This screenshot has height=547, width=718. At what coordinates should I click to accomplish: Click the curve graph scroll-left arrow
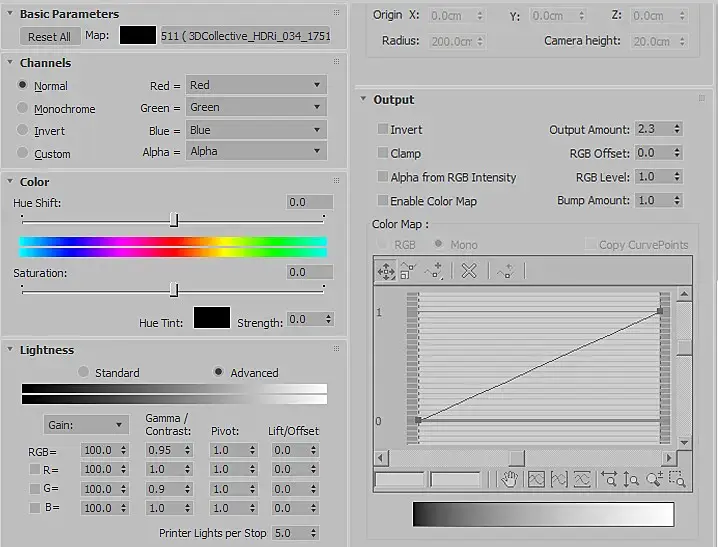point(381,458)
